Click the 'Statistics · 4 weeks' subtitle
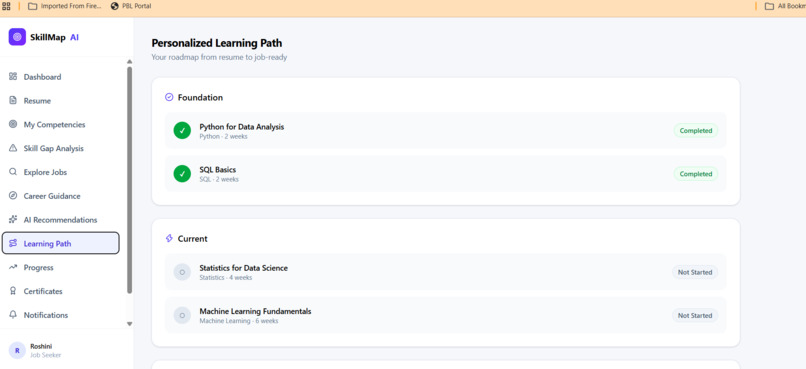806x369 pixels. pos(226,278)
